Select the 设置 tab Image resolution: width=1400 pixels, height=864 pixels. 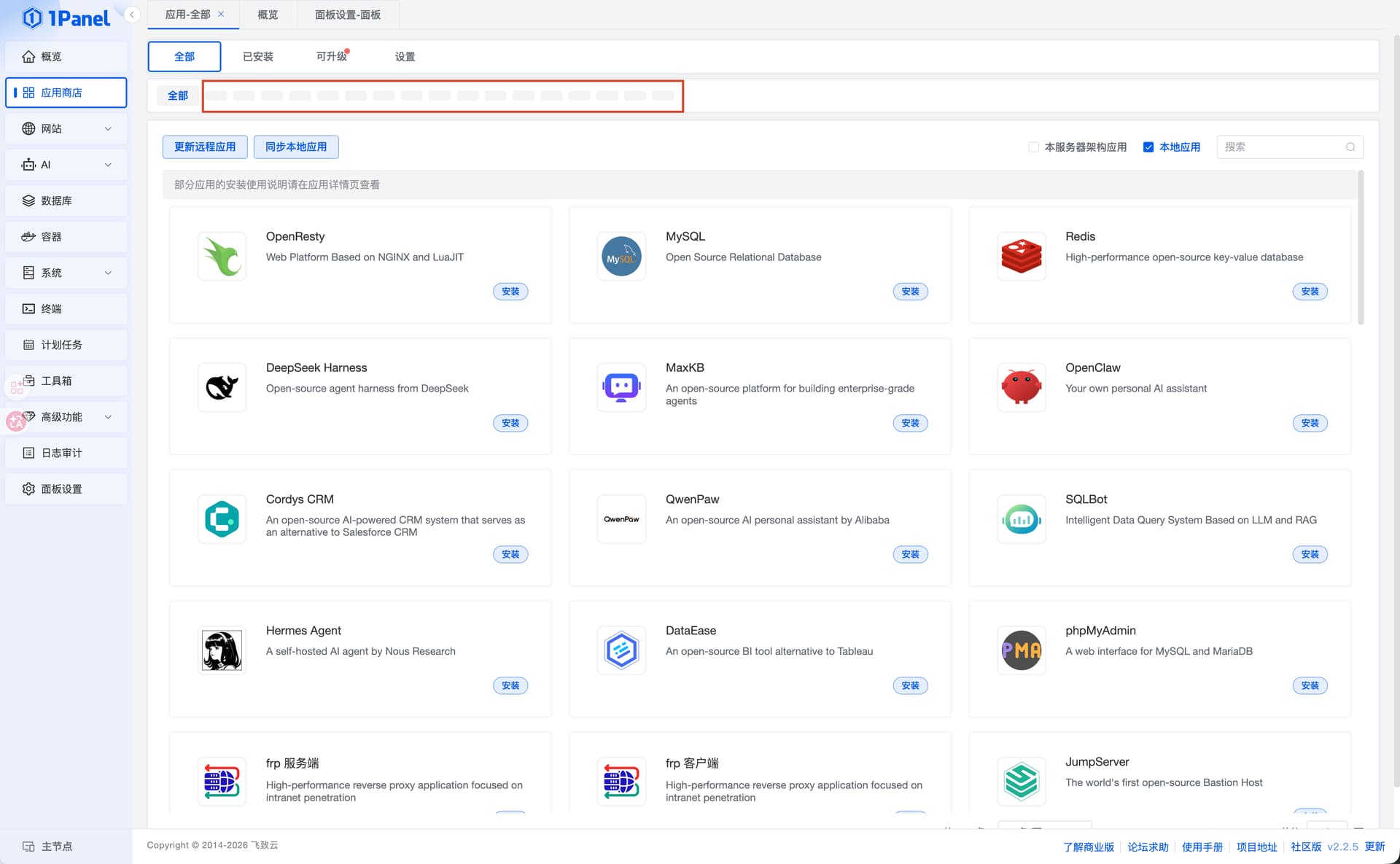pos(405,57)
